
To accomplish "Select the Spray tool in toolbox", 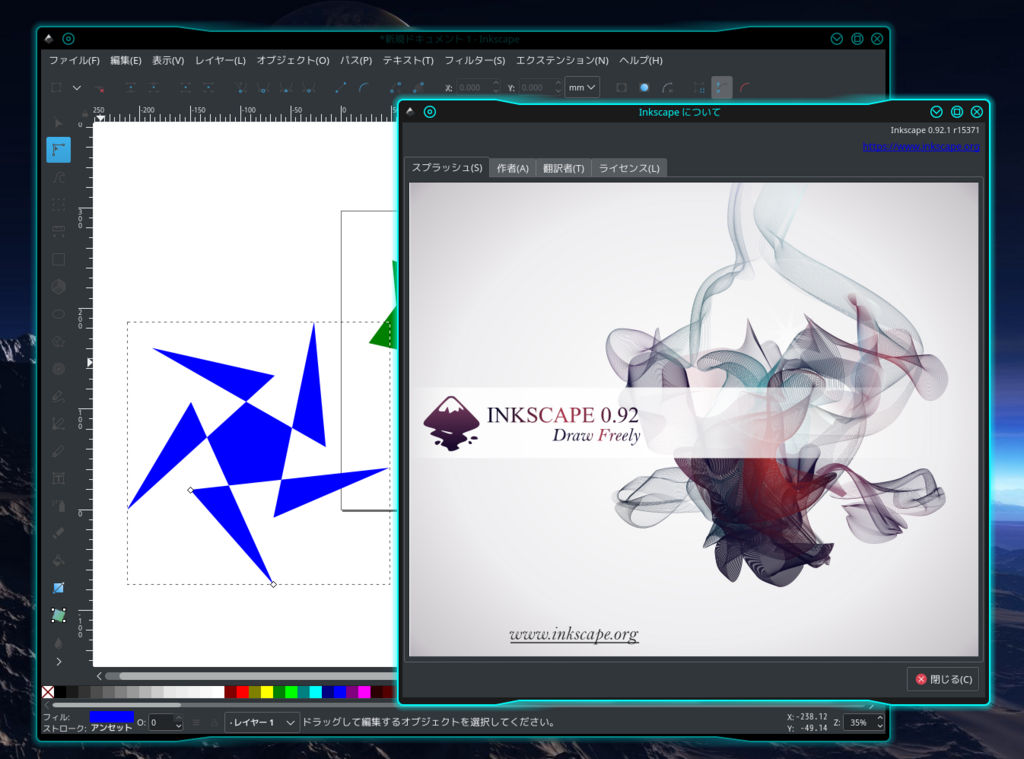I will click(58, 506).
